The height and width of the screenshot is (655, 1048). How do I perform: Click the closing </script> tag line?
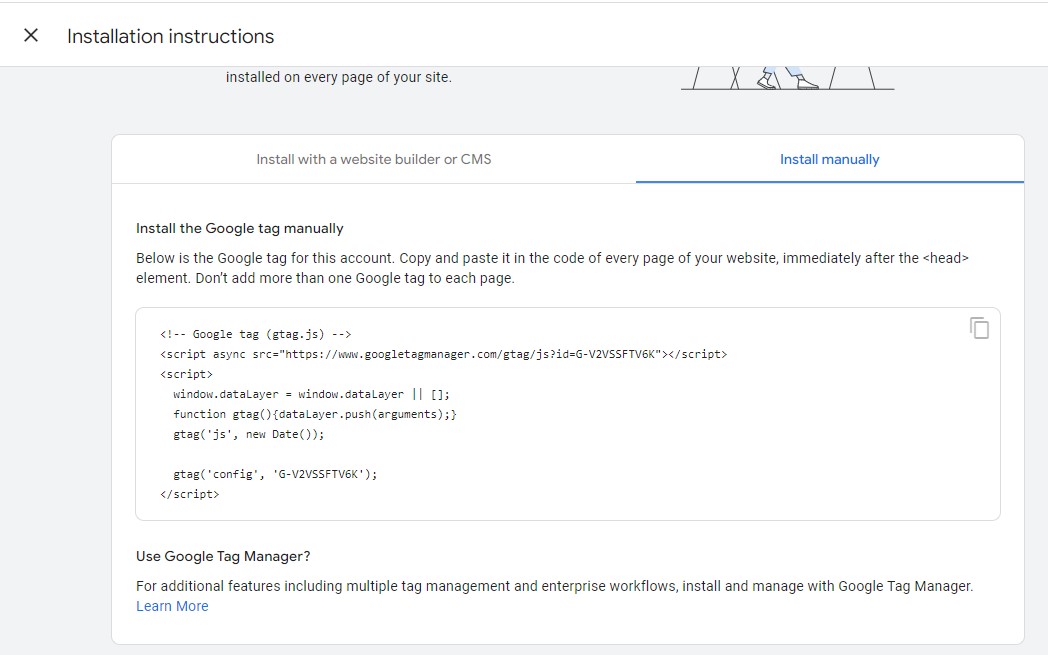pyautogui.click(x=190, y=495)
